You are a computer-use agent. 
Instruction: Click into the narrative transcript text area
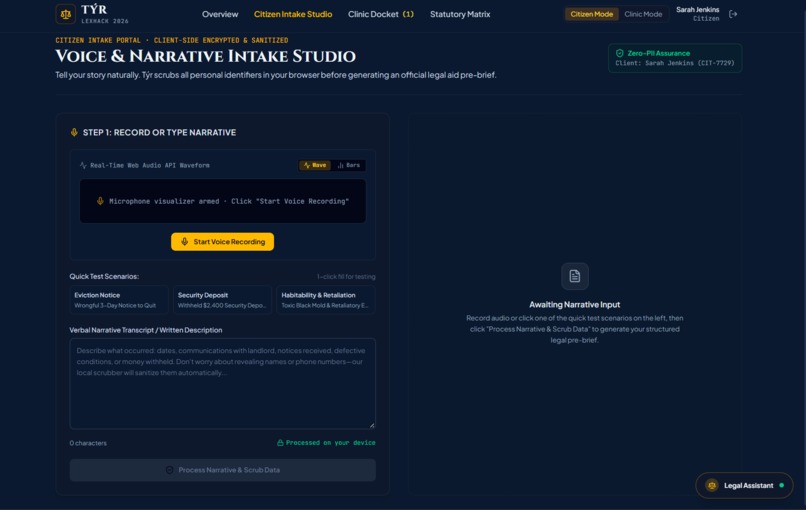(x=223, y=384)
